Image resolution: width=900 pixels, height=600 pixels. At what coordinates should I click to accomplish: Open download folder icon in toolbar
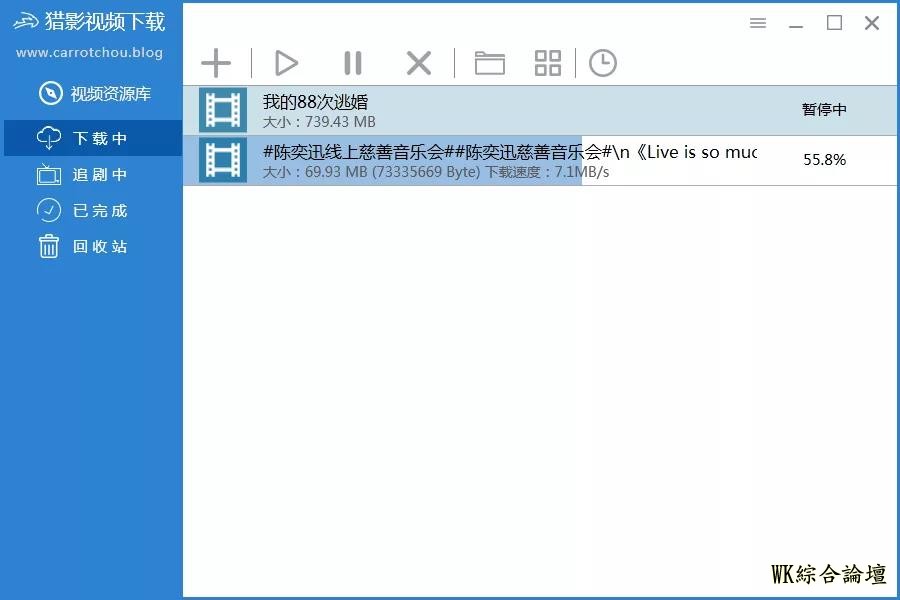[x=489, y=64]
